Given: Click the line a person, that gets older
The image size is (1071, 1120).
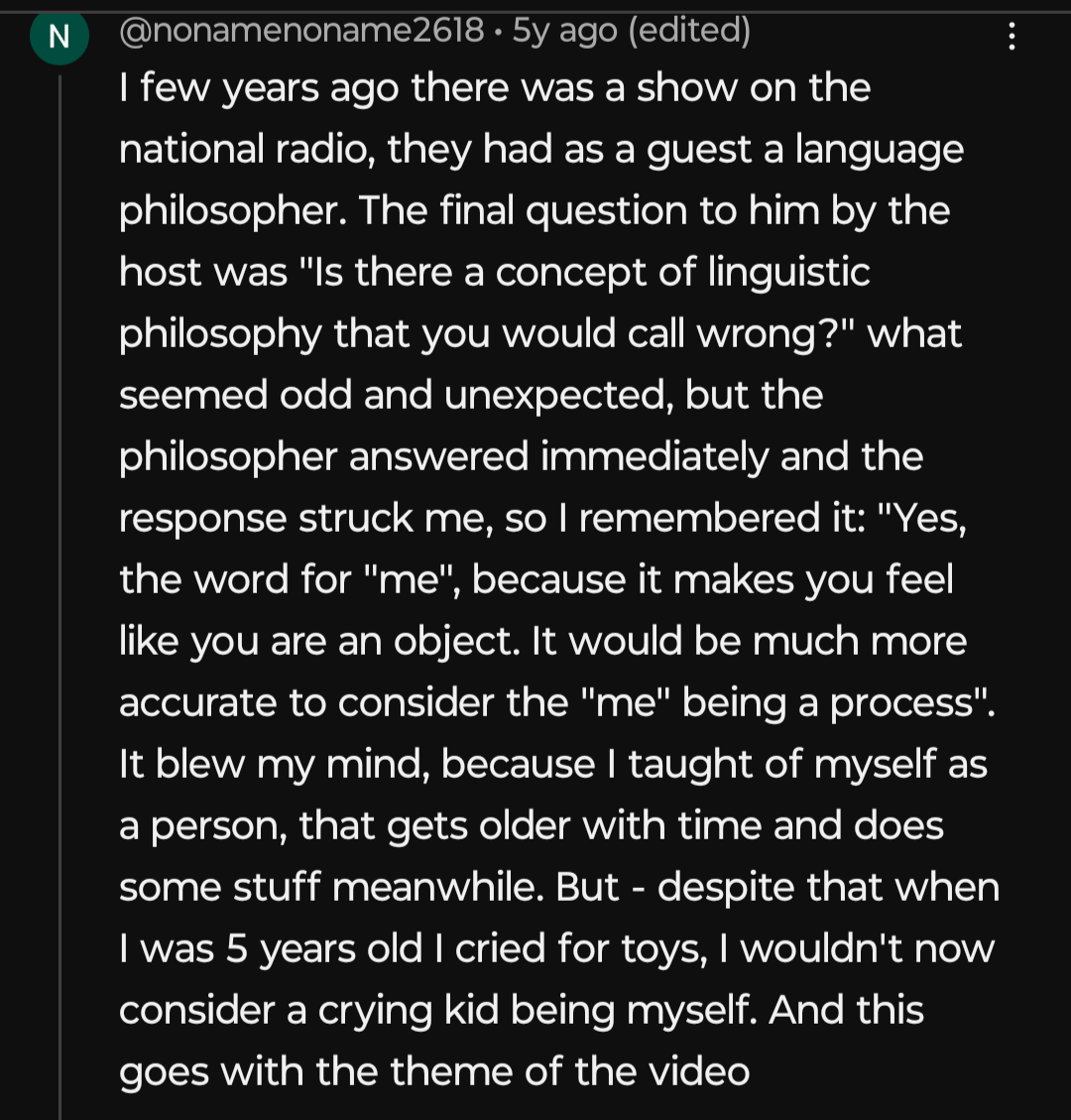Looking at the screenshot, I should pos(532,826).
